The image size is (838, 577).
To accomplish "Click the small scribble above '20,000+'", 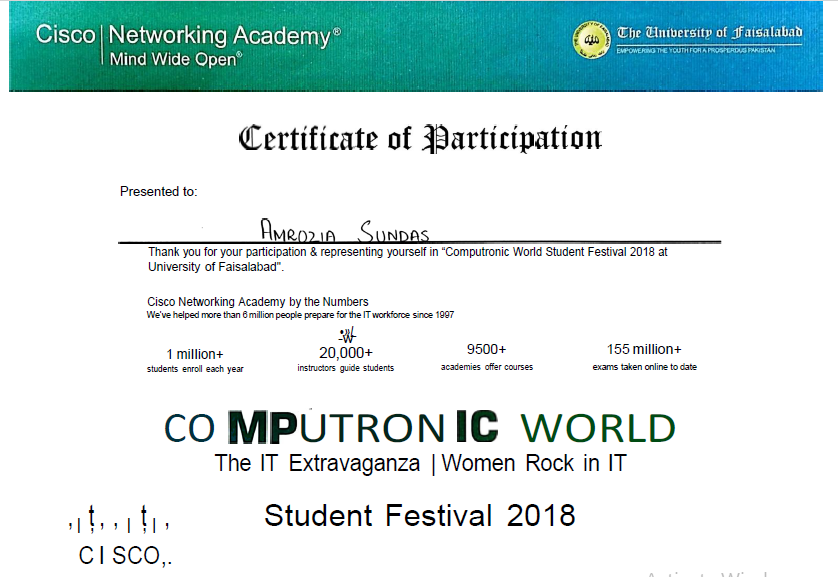I will tap(347, 336).
